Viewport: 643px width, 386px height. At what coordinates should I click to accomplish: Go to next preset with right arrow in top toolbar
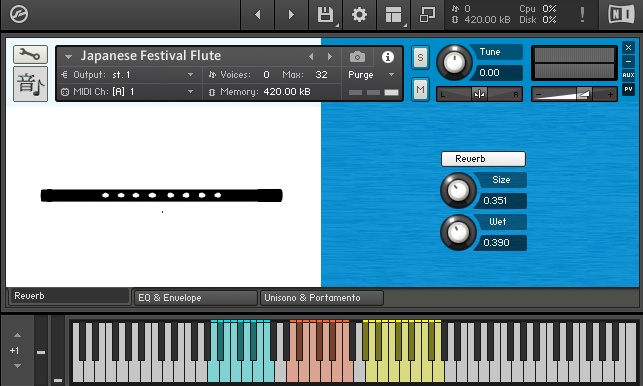point(291,15)
